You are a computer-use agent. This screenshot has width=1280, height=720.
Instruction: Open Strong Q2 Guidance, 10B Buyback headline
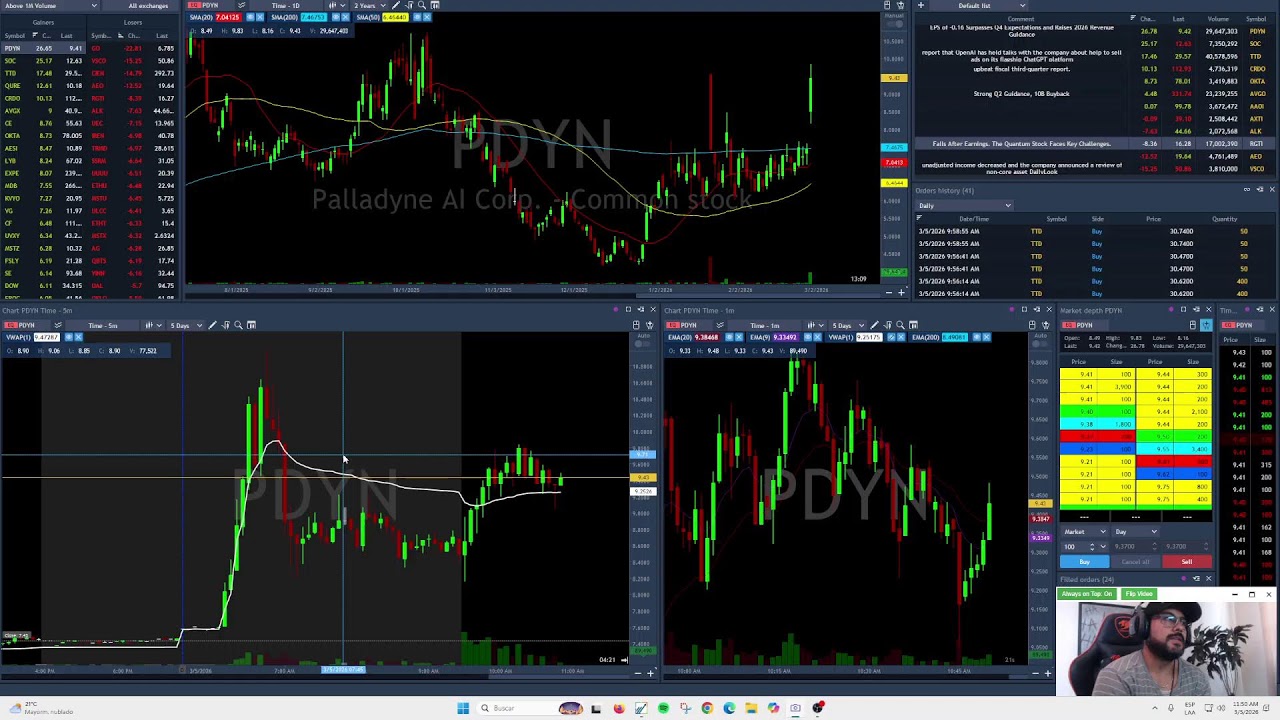click(1021, 94)
